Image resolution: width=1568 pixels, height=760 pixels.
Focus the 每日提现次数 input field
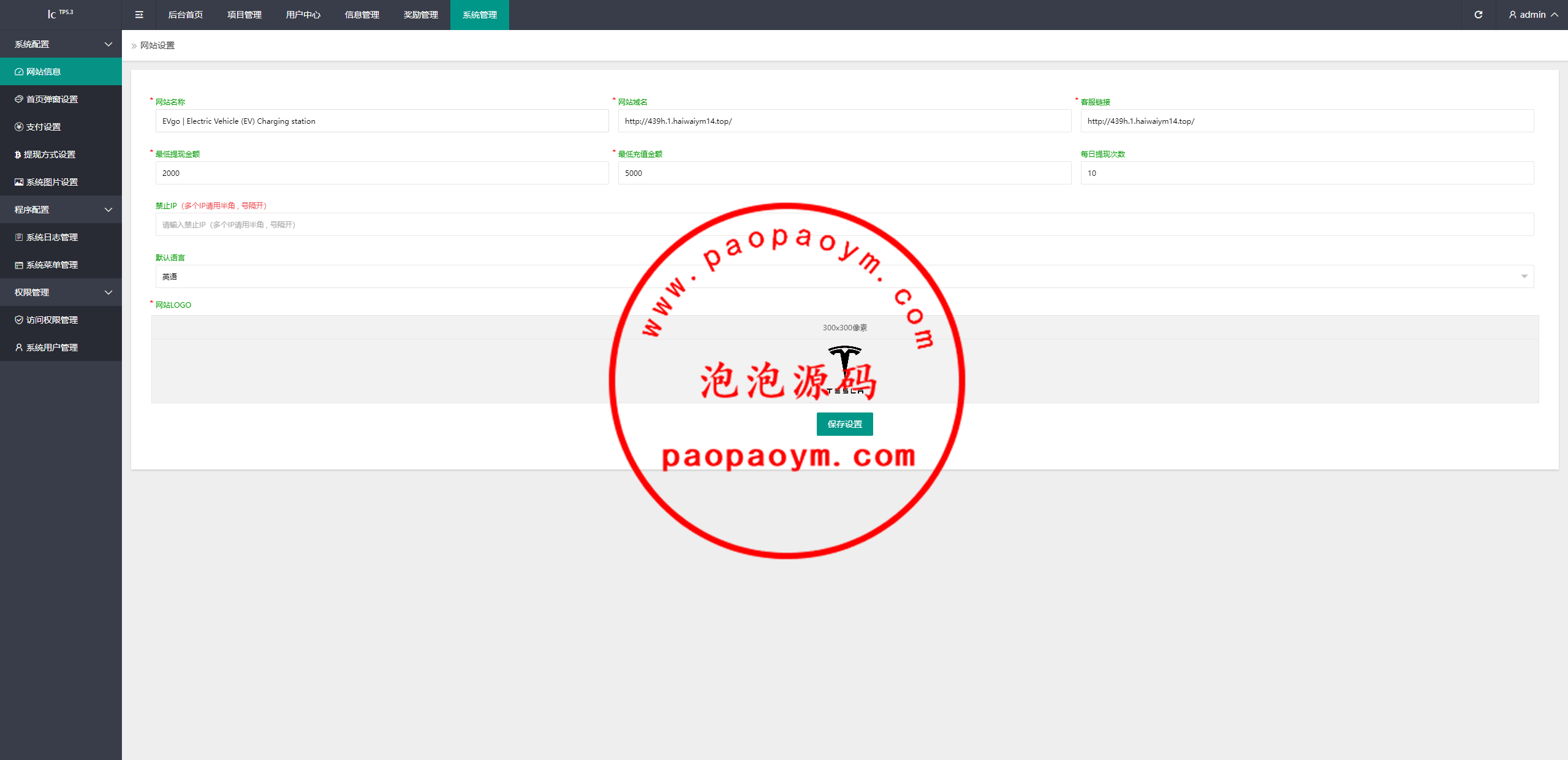tap(1307, 173)
